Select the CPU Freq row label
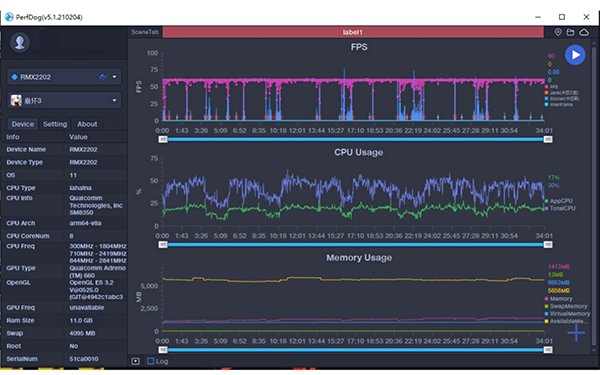Screen dimensions: 600x375 (x=20, y=246)
